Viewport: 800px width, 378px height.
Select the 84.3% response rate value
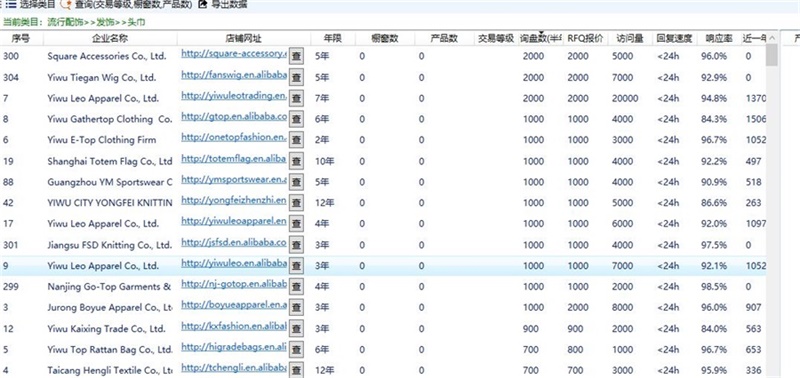coord(714,119)
